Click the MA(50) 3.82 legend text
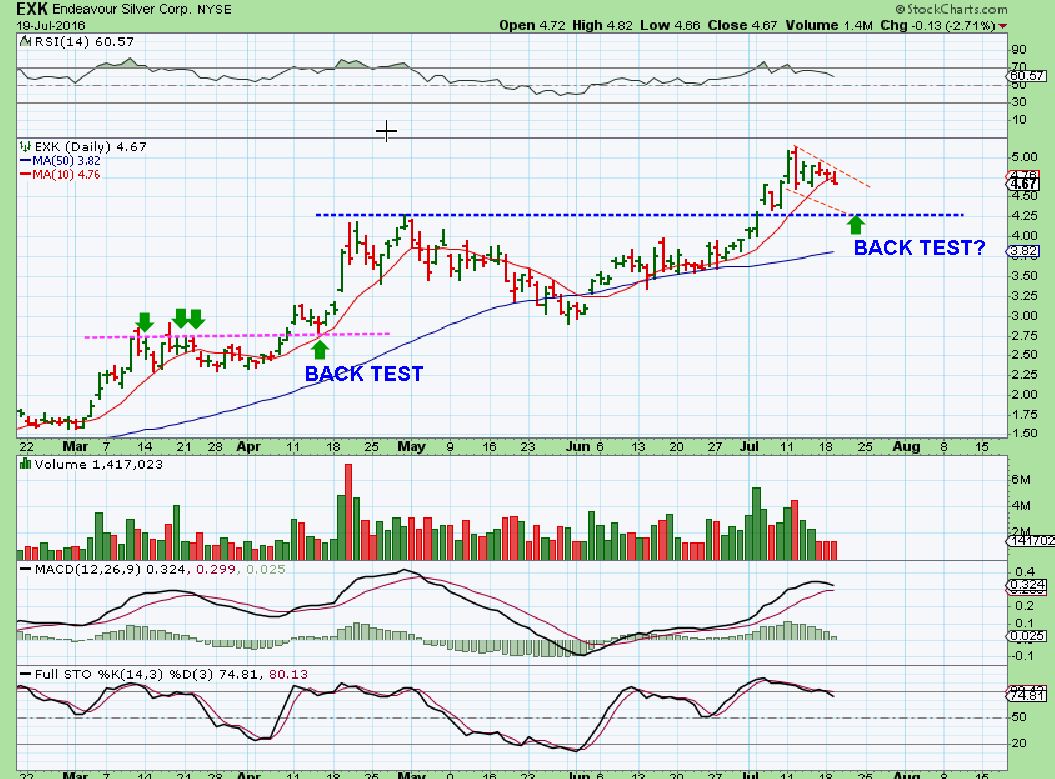The height and width of the screenshot is (779, 1055). (x=67, y=161)
